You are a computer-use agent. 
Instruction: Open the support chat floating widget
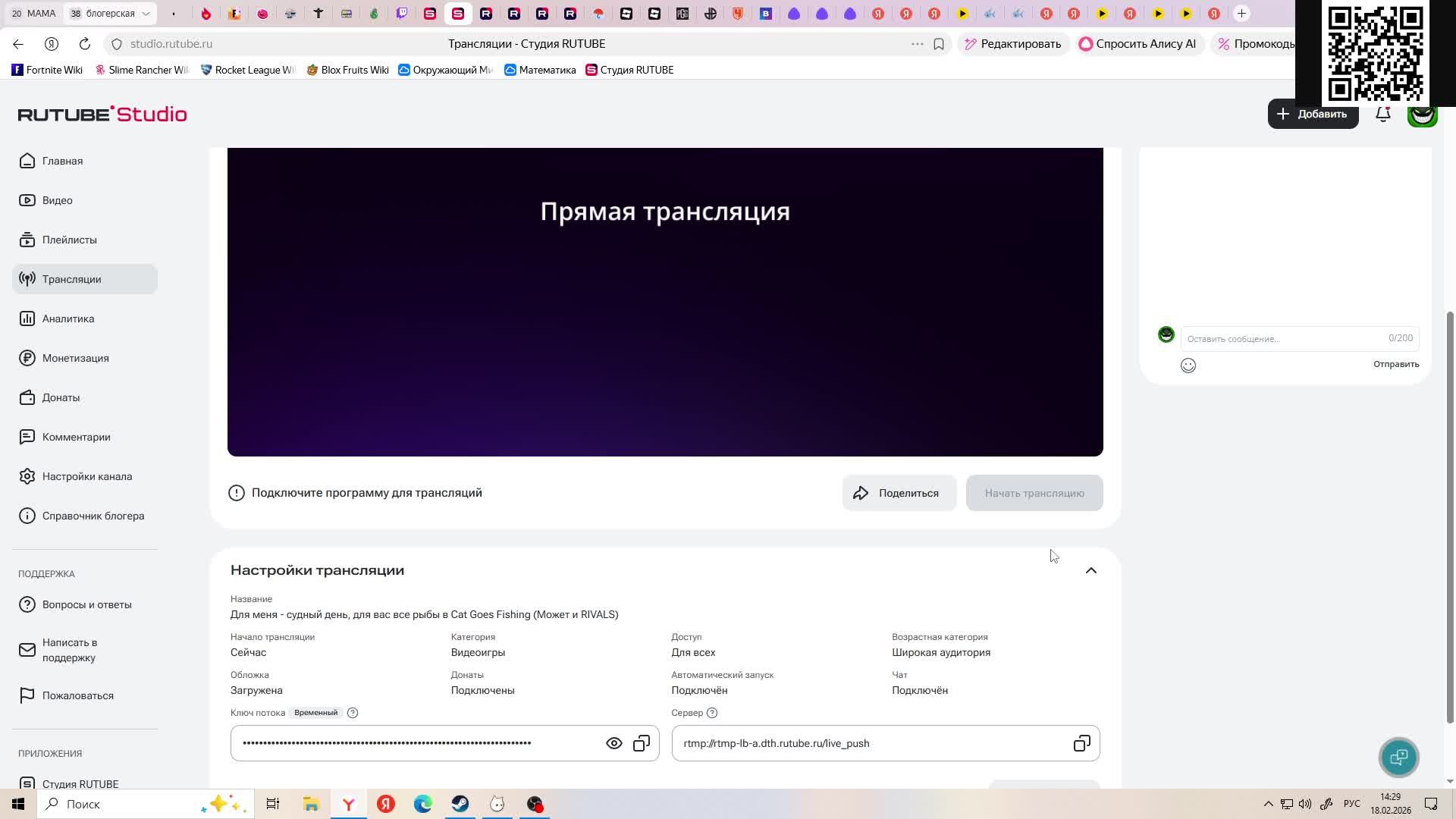1398,757
